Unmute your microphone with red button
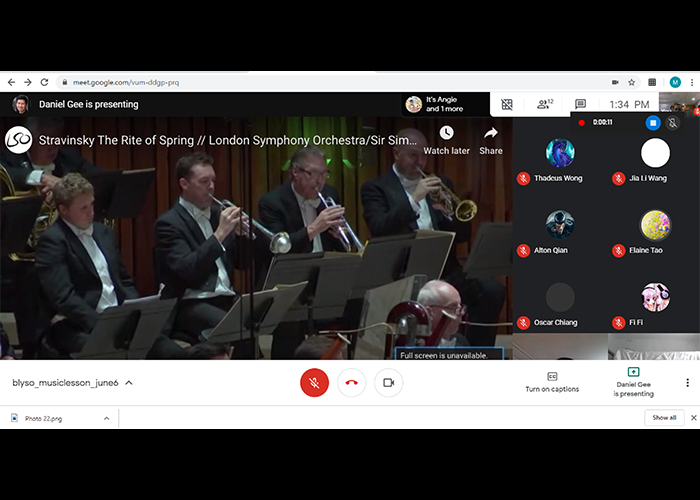Image resolution: width=700 pixels, height=500 pixels. tap(314, 383)
